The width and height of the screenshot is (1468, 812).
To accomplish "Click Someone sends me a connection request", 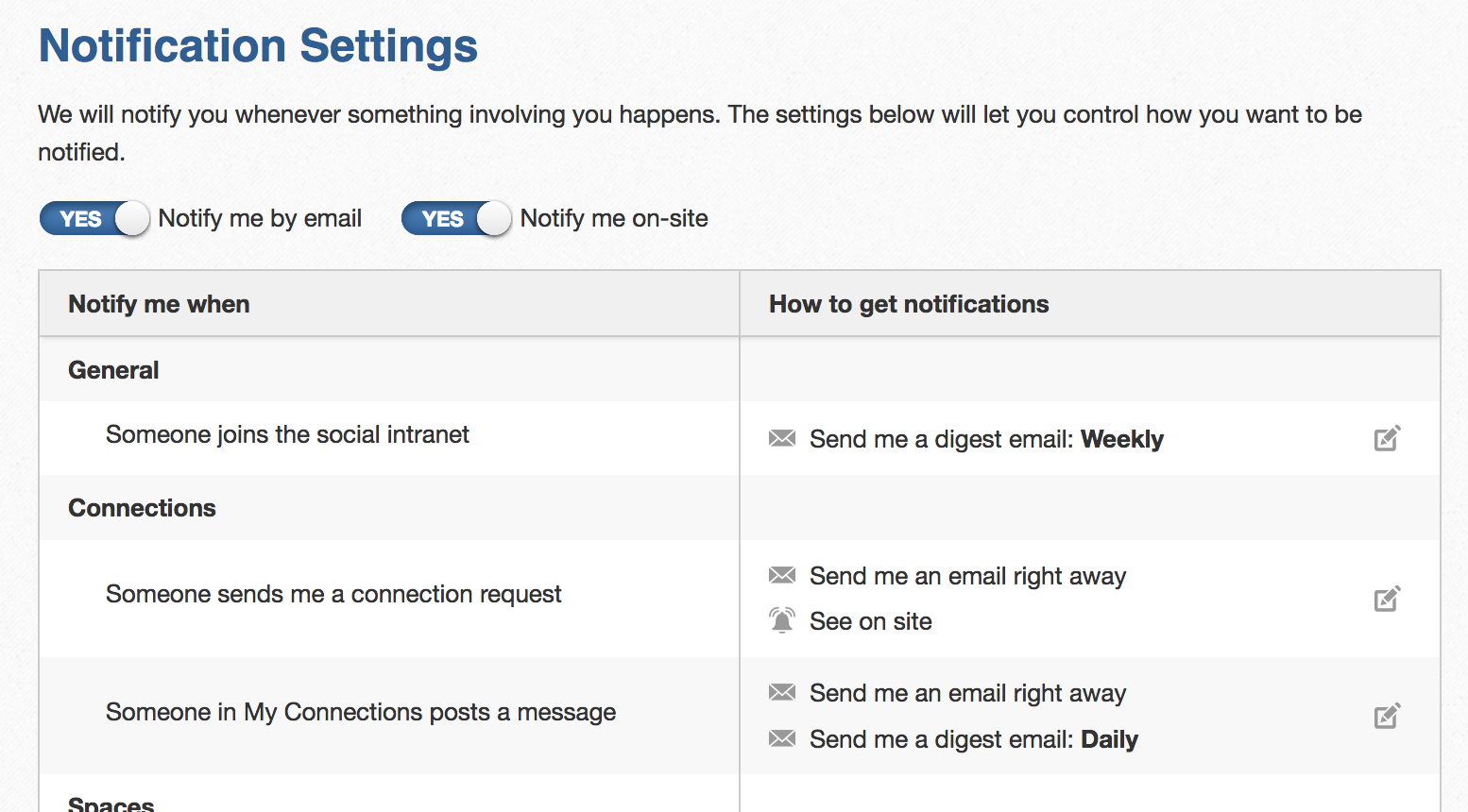I will (333, 594).
